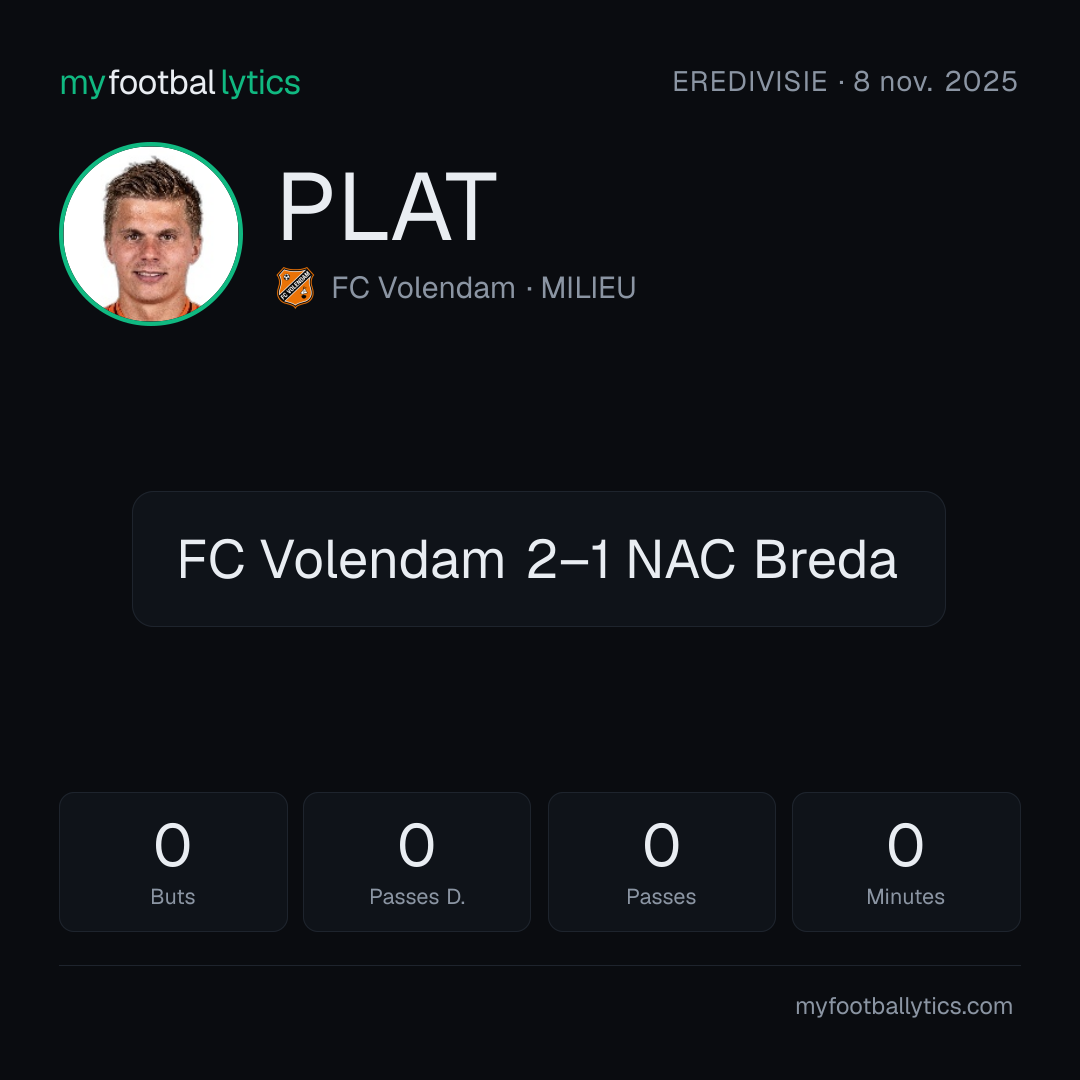Image resolution: width=1080 pixels, height=1080 pixels.
Task: Click the myfootballytics logo
Action: (180, 83)
